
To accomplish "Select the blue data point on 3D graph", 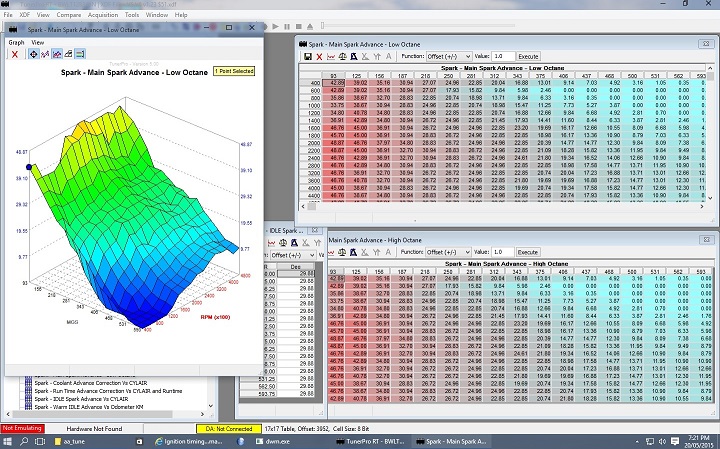I will click(29, 167).
